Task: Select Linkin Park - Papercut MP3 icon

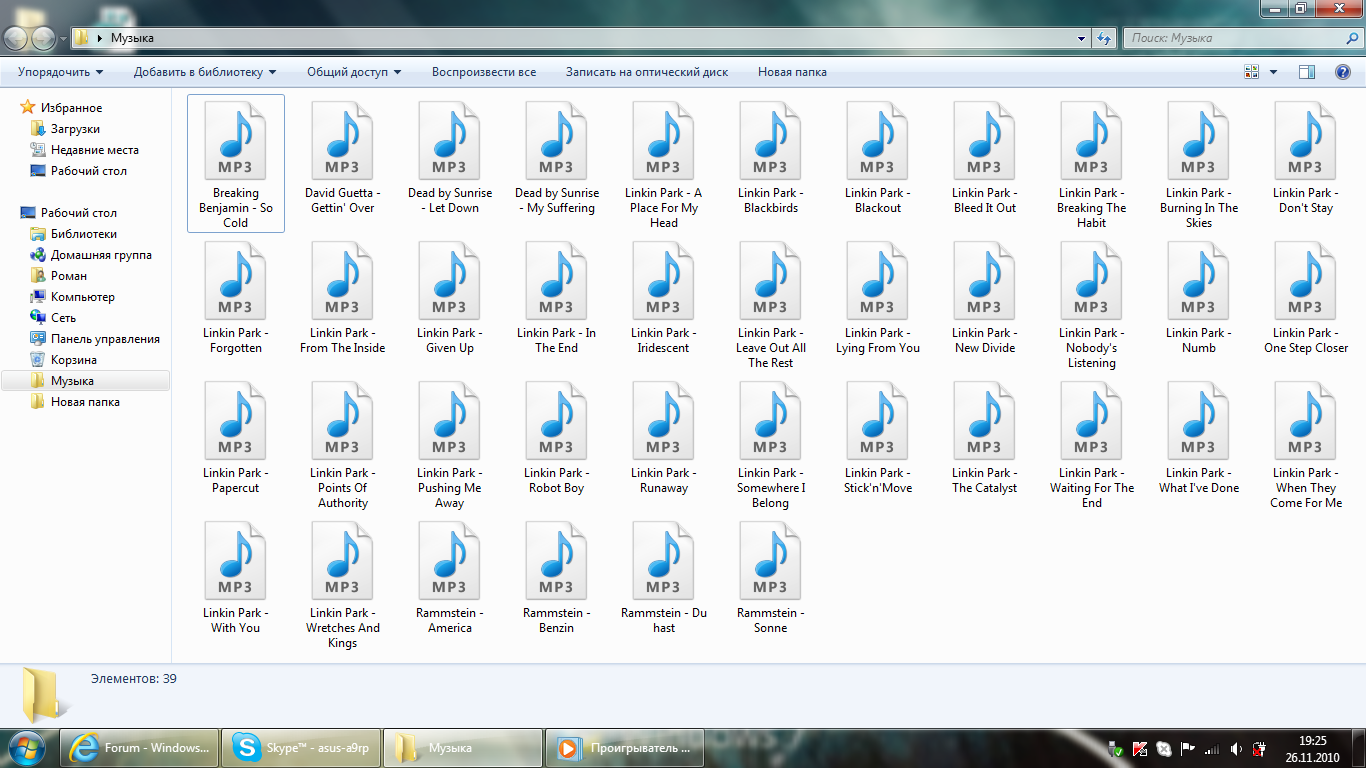Action: tap(235, 421)
